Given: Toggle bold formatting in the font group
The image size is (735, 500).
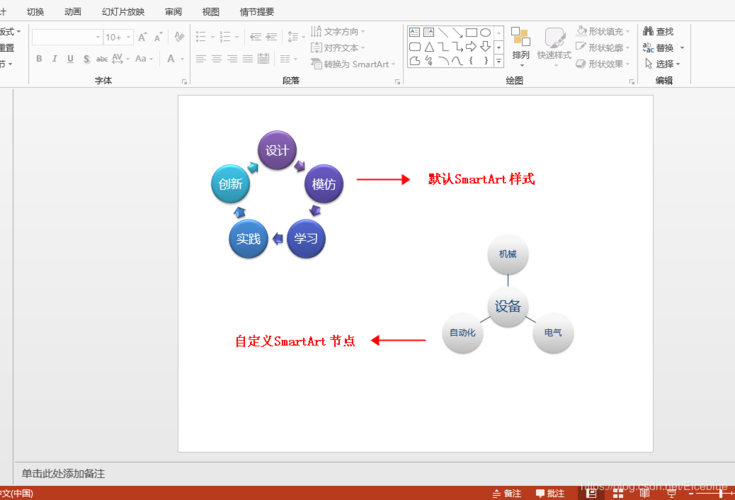Looking at the screenshot, I should (39, 59).
